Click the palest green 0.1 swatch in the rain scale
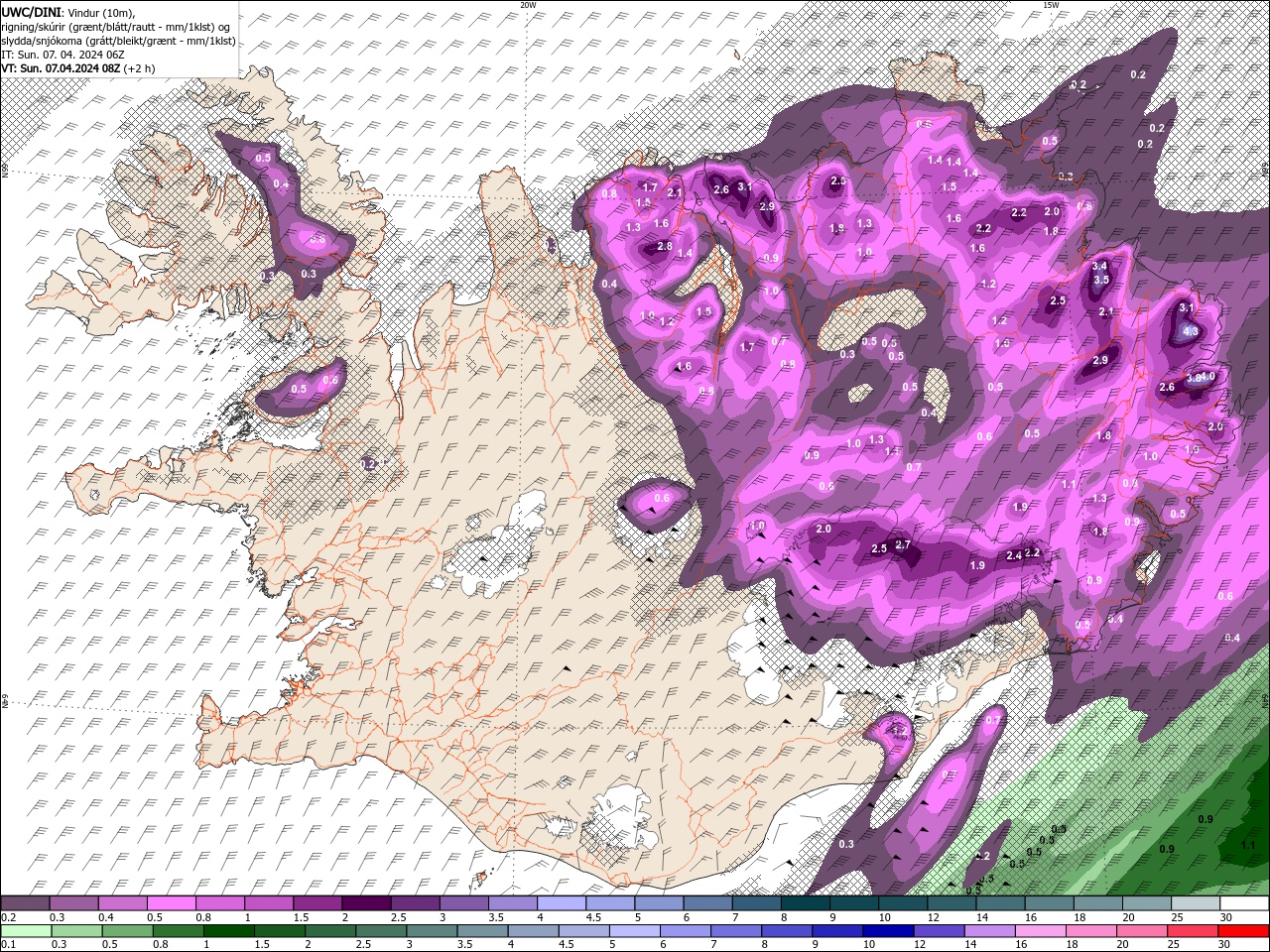 coord(26,931)
